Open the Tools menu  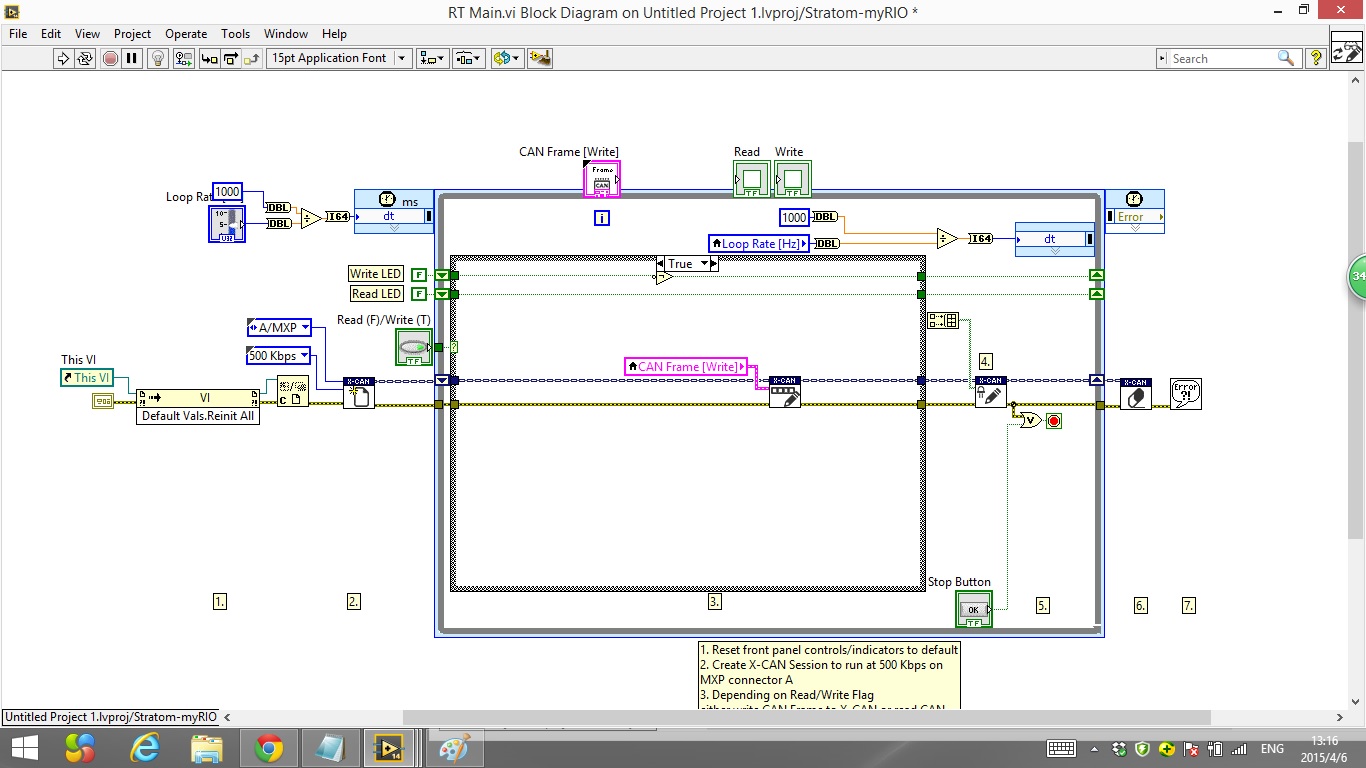[236, 33]
